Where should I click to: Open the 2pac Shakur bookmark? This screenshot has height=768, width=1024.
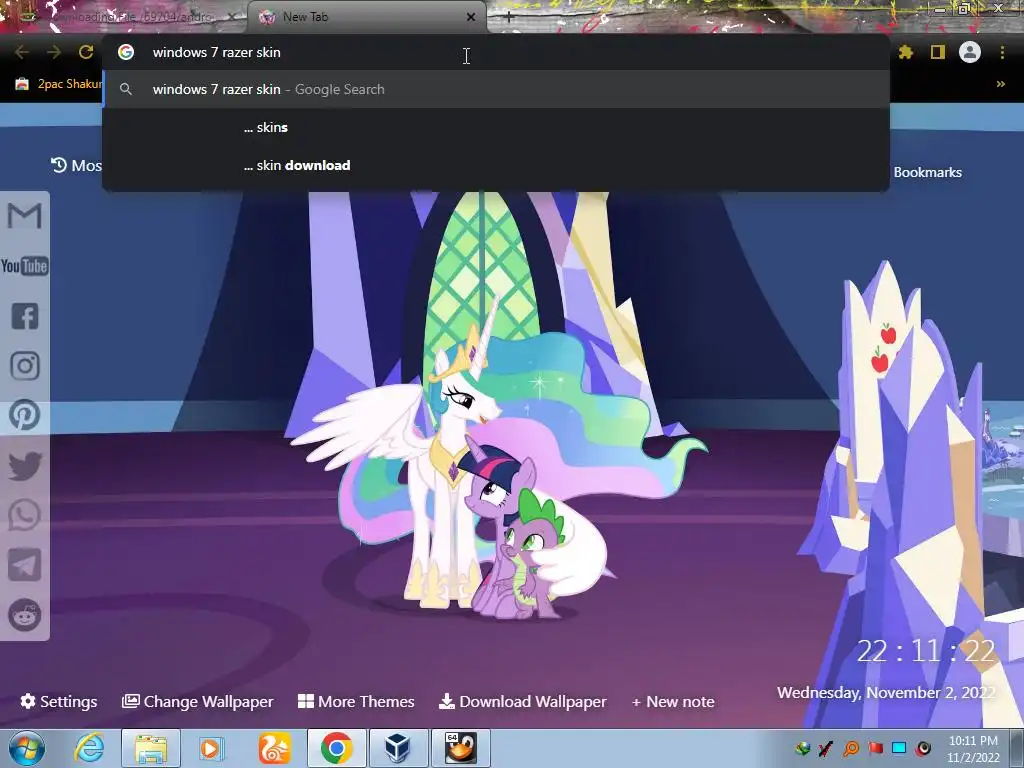[x=58, y=84]
